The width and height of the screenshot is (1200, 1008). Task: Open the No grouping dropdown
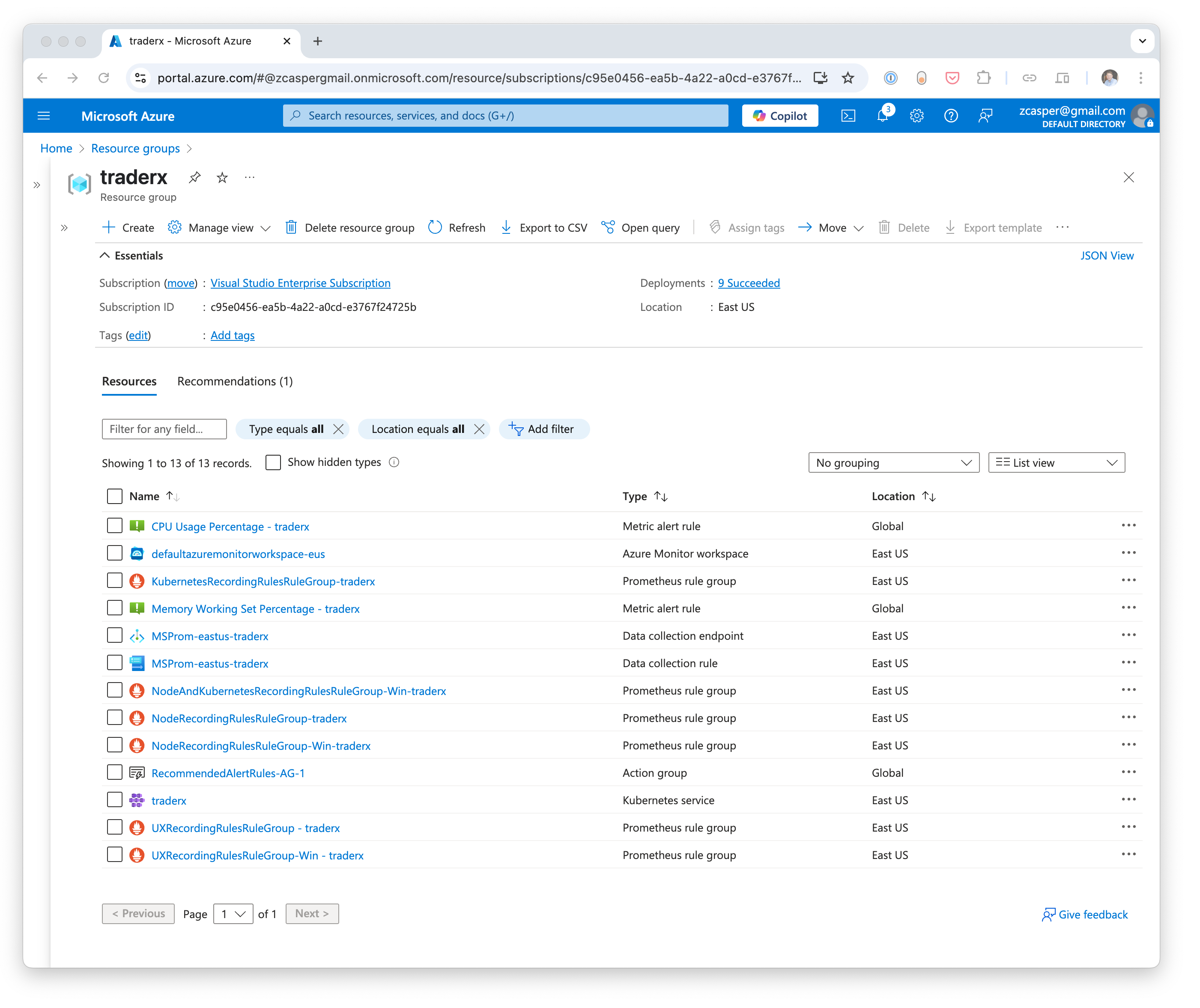coord(894,463)
